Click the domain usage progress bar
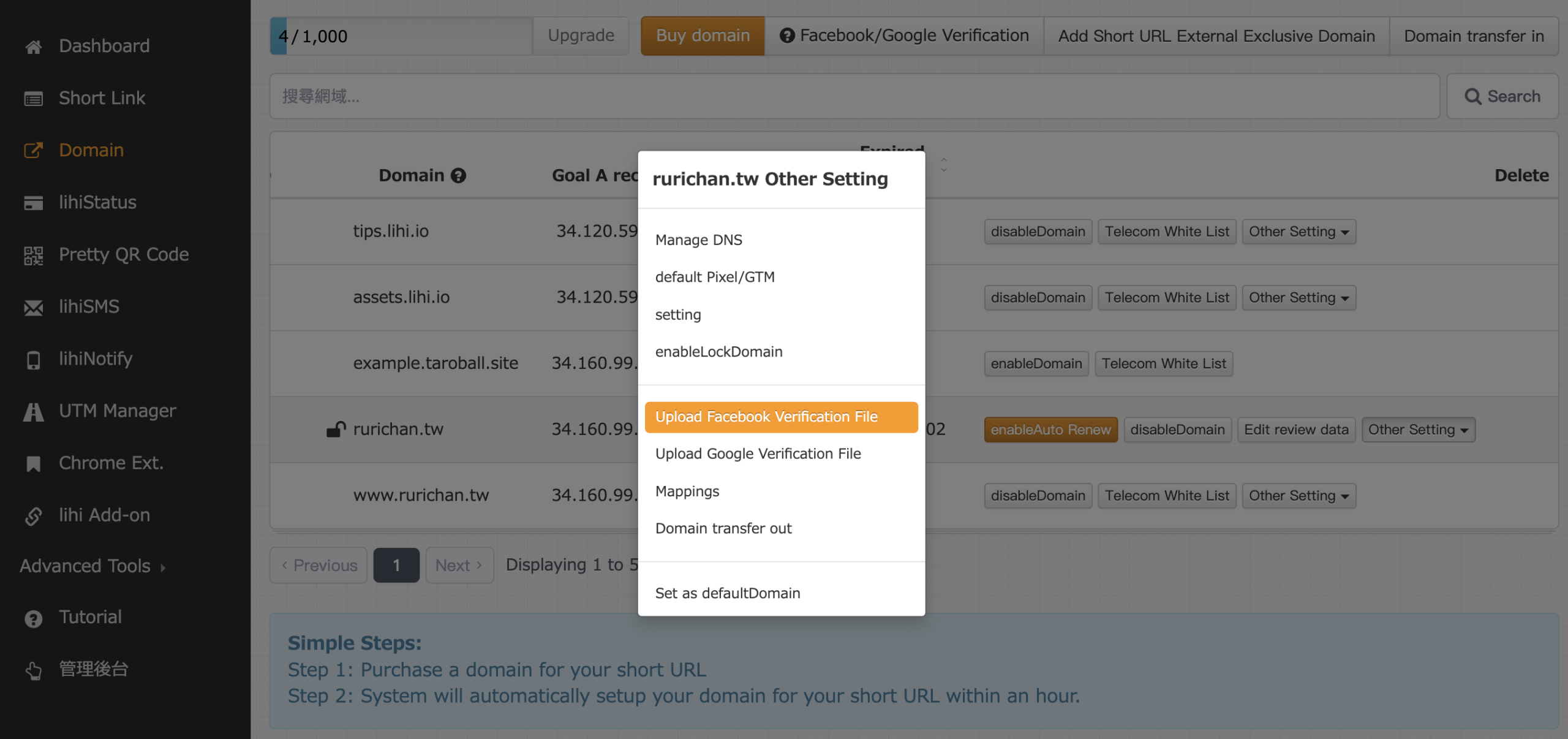Viewport: 1568px width, 739px height. click(401, 36)
